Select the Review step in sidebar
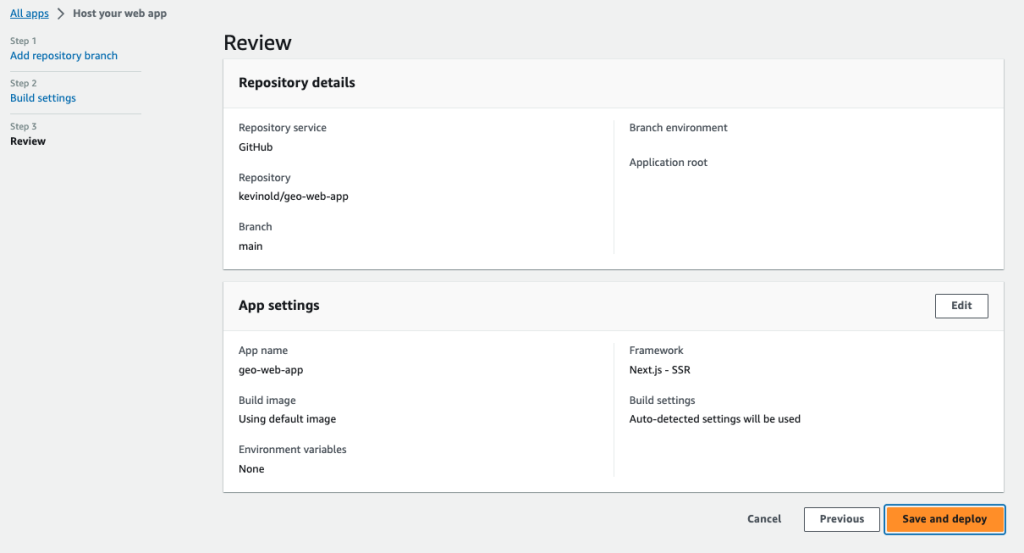The width and height of the screenshot is (1024, 553). (x=28, y=141)
